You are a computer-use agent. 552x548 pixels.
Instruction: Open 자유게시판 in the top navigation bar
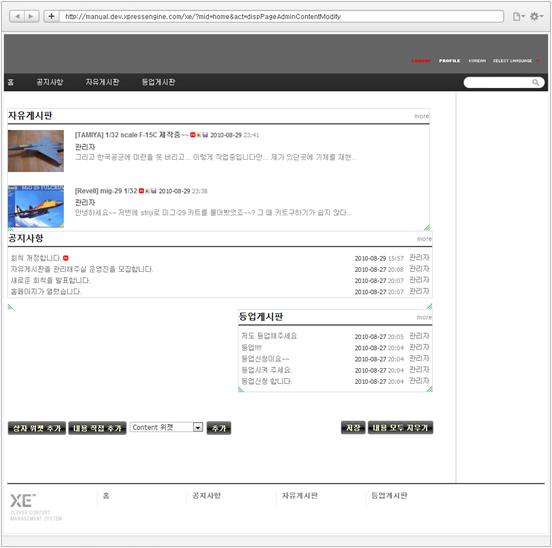click(102, 82)
